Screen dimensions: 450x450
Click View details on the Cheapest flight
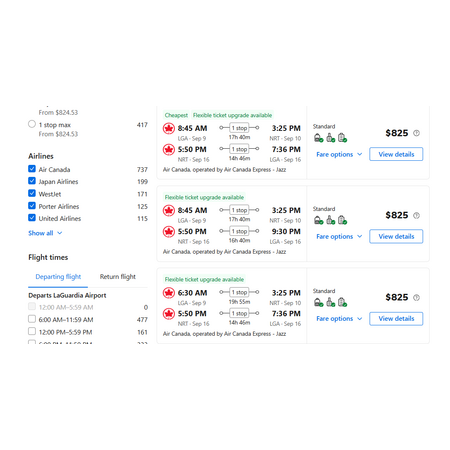click(x=396, y=154)
